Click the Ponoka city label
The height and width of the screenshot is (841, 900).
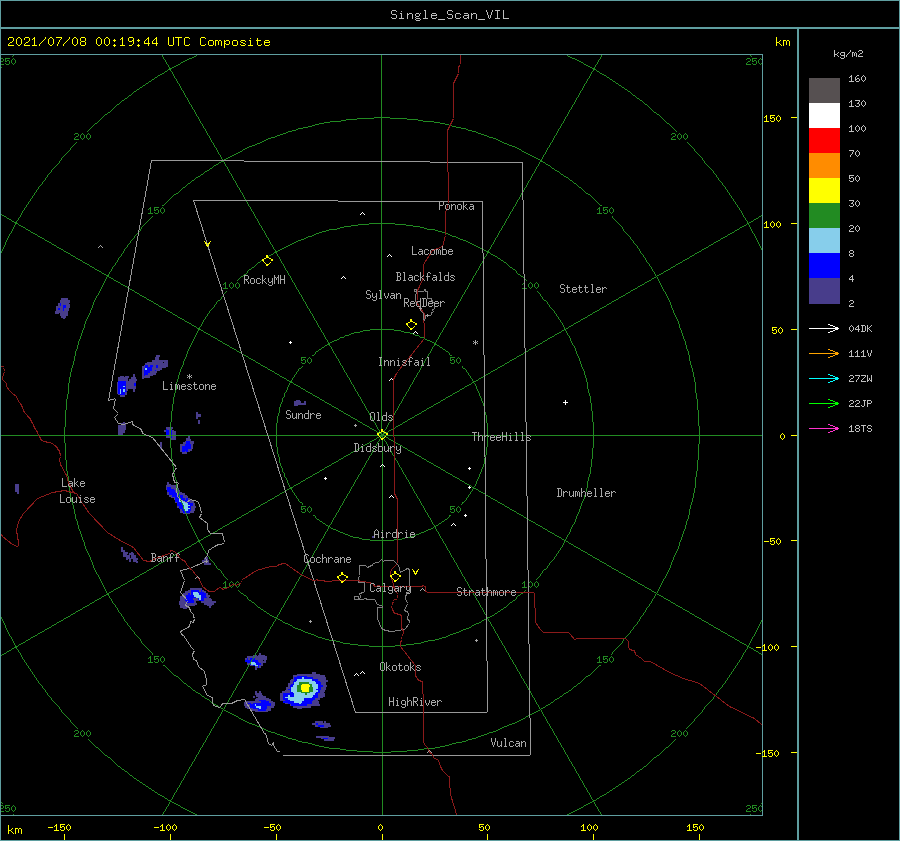coord(456,206)
